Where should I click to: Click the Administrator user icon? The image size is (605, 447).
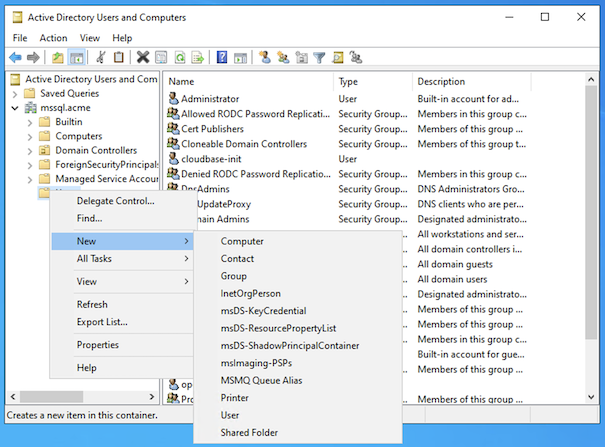(174, 98)
